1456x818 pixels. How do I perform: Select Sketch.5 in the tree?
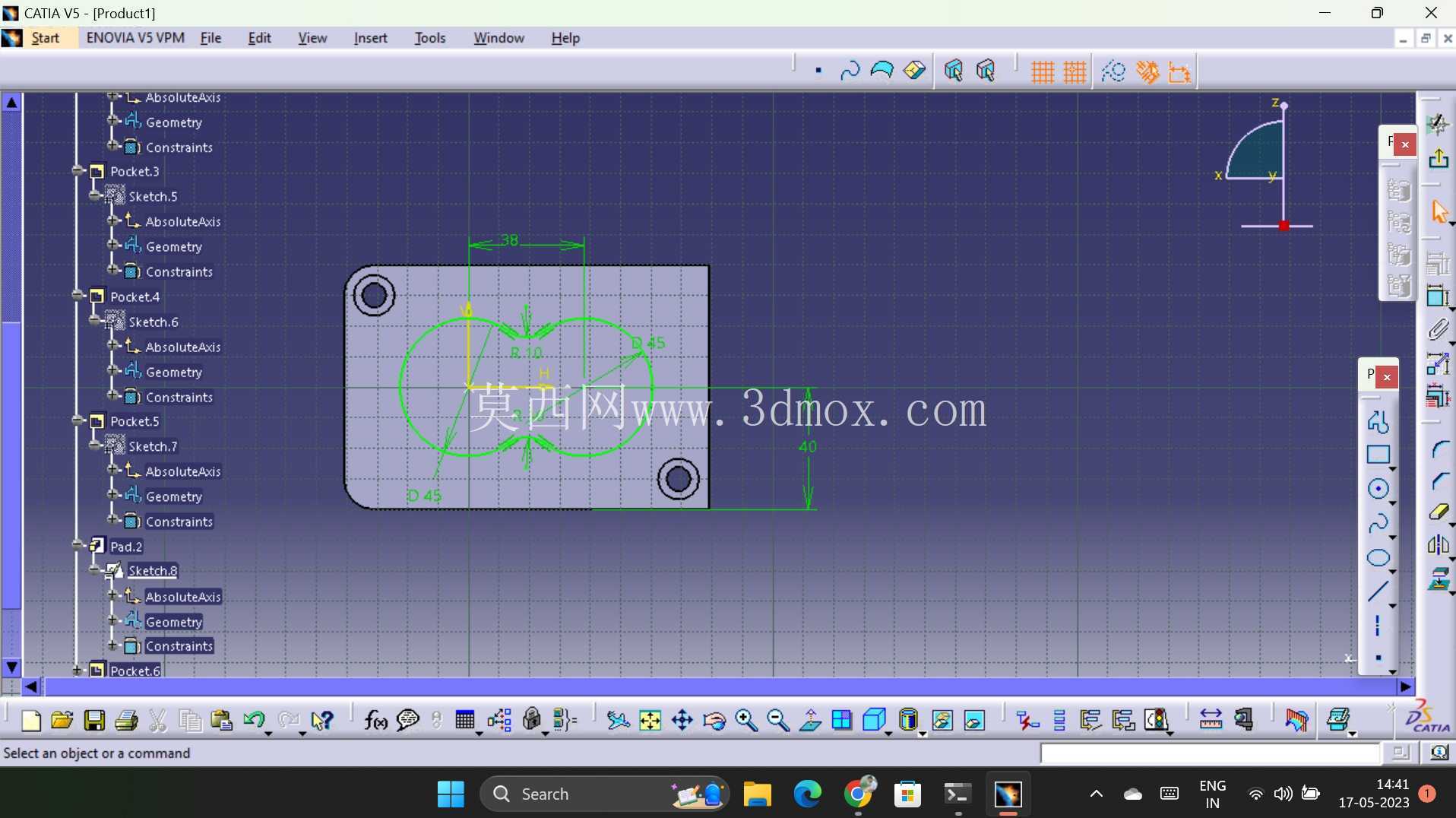point(153,196)
